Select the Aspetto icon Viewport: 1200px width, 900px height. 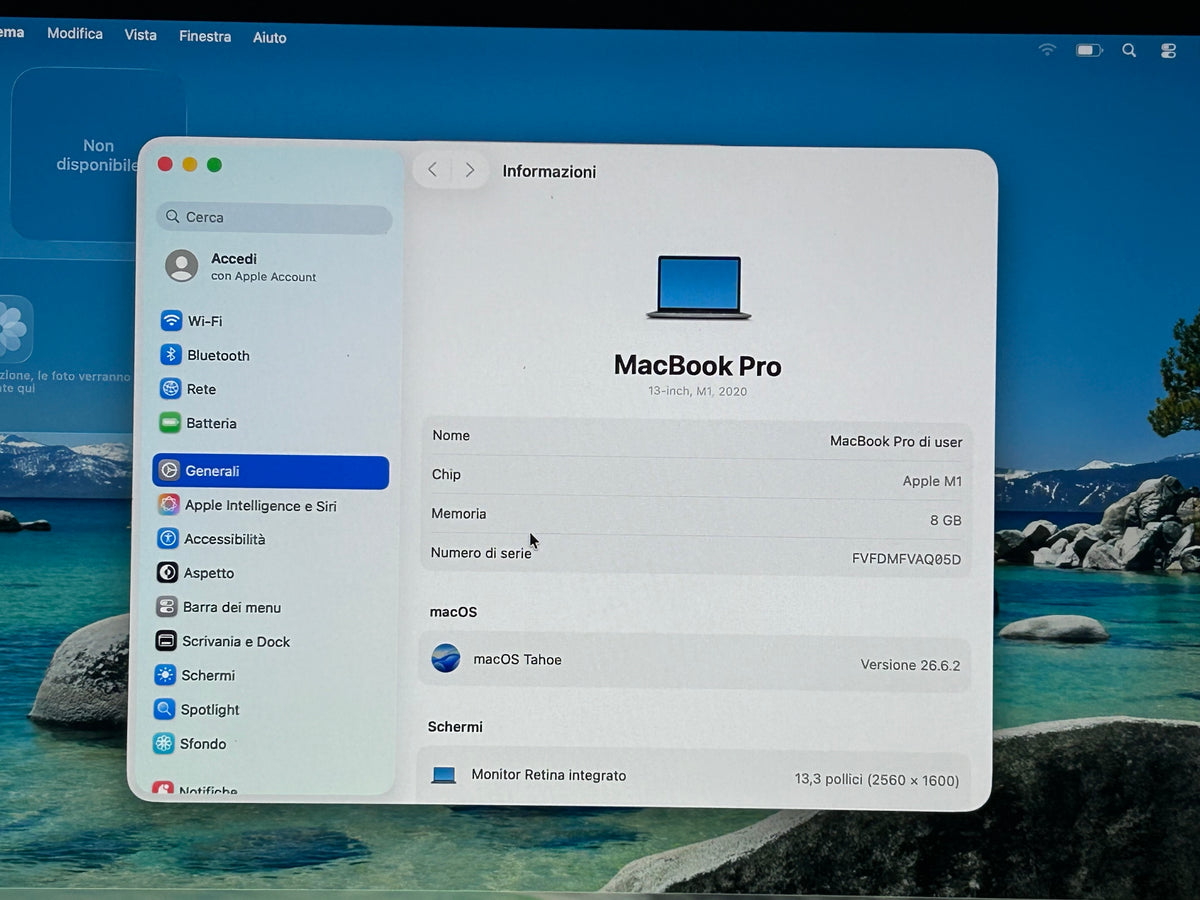(x=167, y=573)
